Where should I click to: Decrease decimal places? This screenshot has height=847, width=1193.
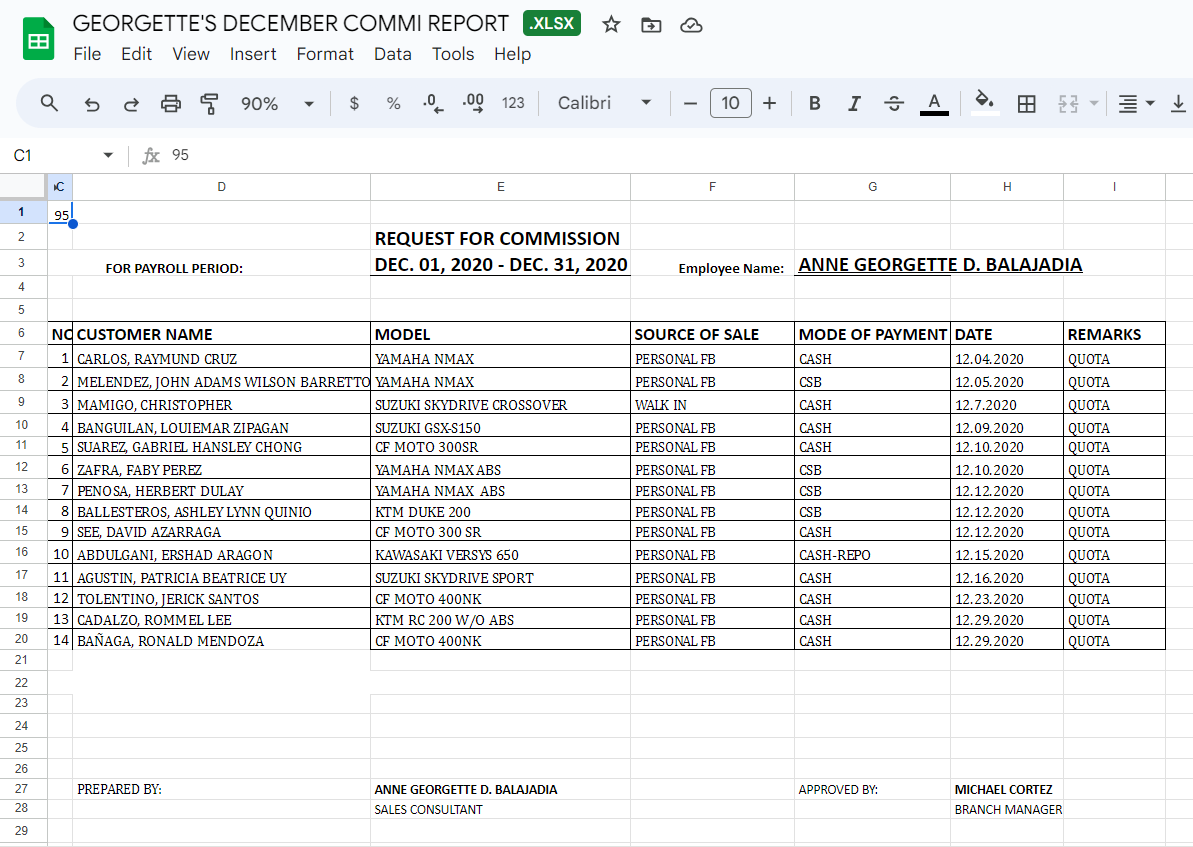[x=433, y=103]
